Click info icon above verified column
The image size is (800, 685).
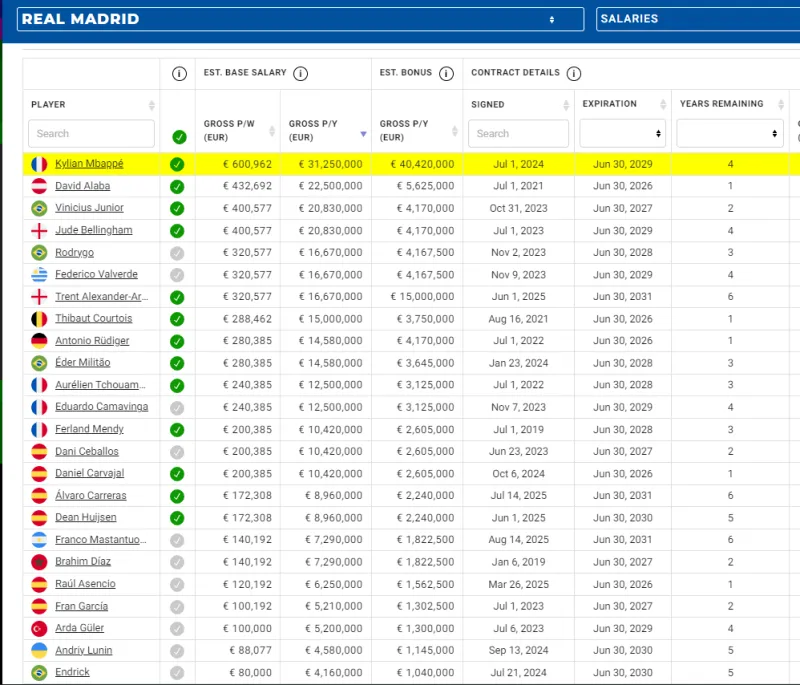coord(179,73)
